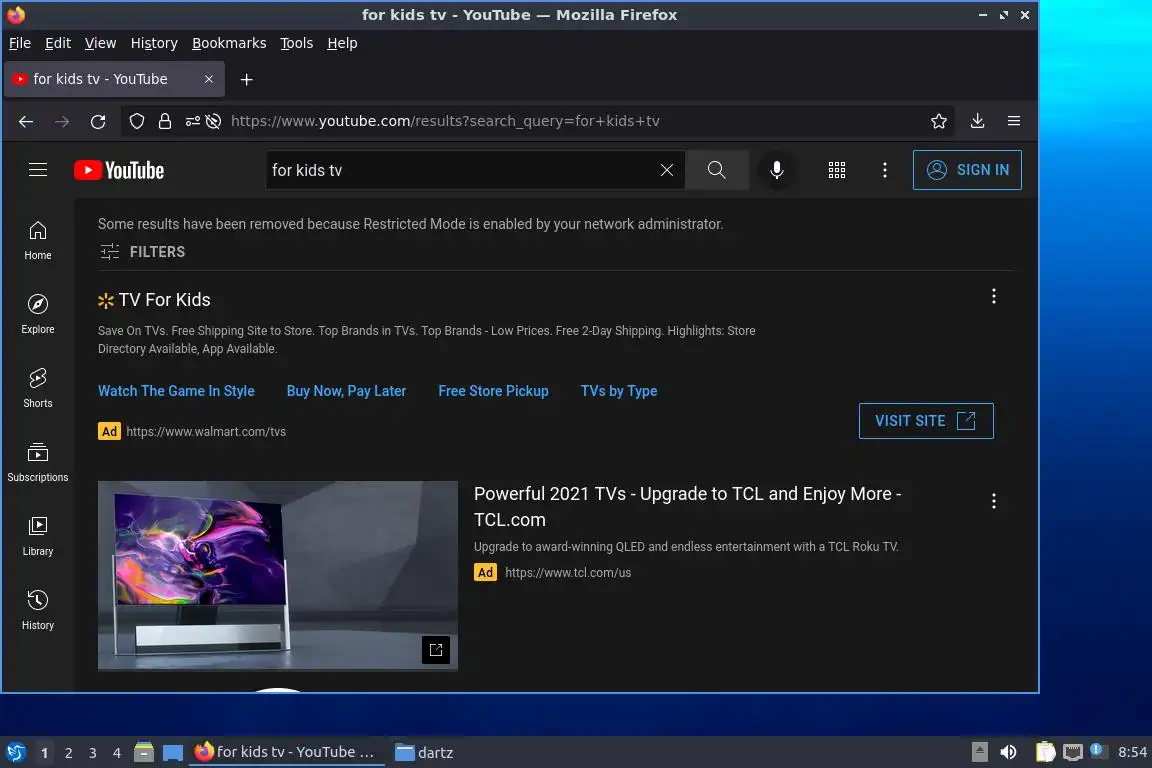Open the taskbar start menu icon

[15, 752]
